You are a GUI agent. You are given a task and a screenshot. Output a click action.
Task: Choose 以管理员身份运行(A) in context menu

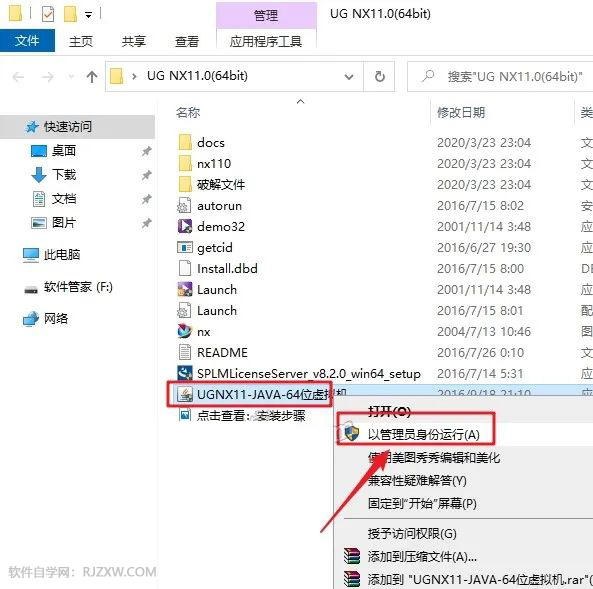tap(424, 434)
